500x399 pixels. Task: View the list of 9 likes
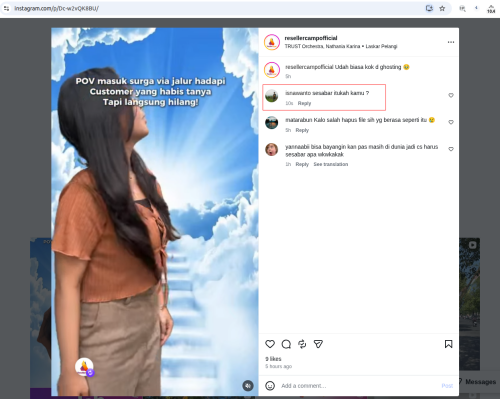[x=273, y=359]
